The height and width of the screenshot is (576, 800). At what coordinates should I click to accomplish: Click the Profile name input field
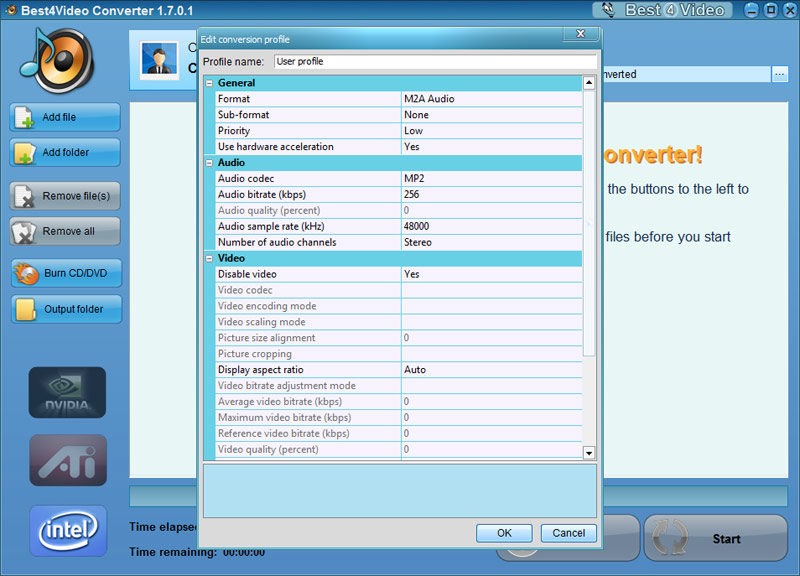[x=435, y=61]
